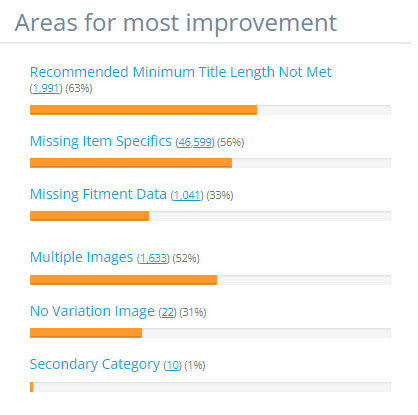Open the No Variation Image link
418x415 pixels.
coord(92,311)
